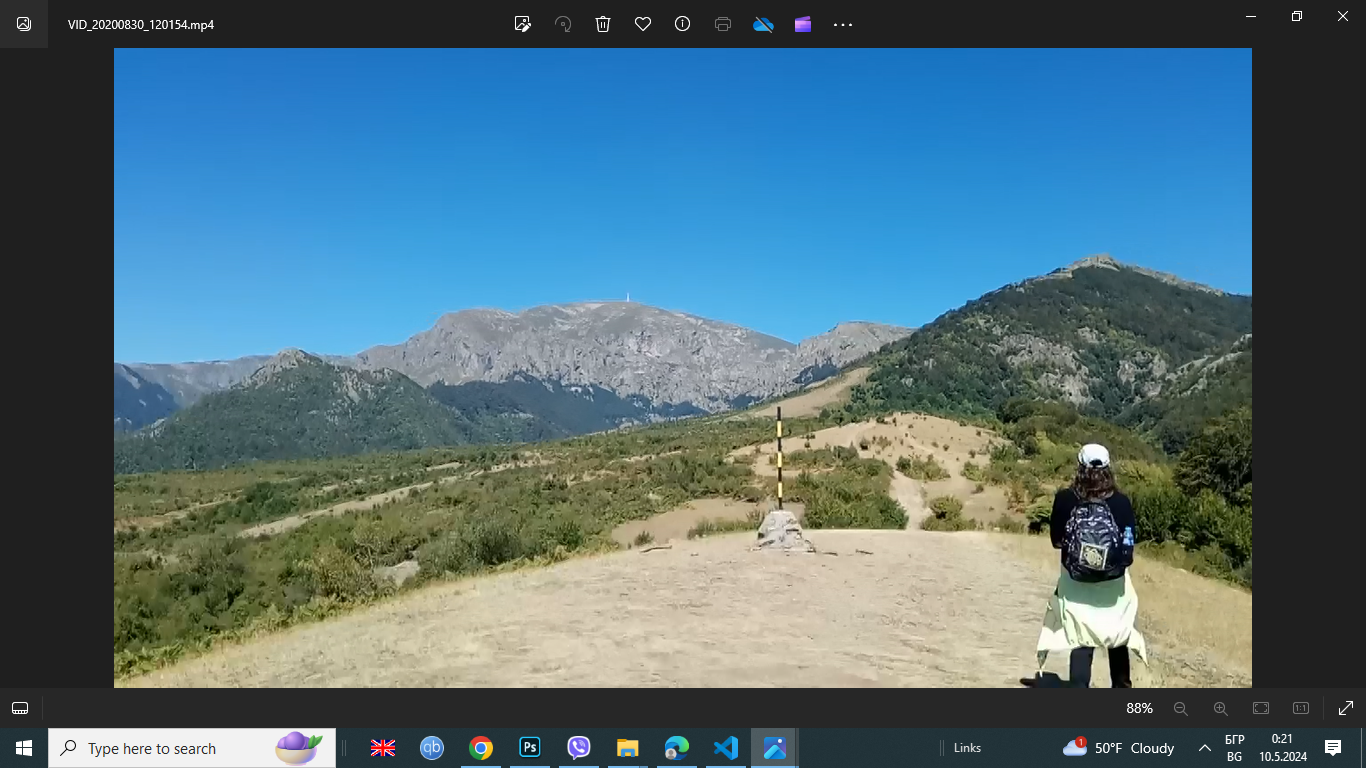Click the Photos app icon in title bar
Screen dimensions: 1366x768
coord(24,24)
